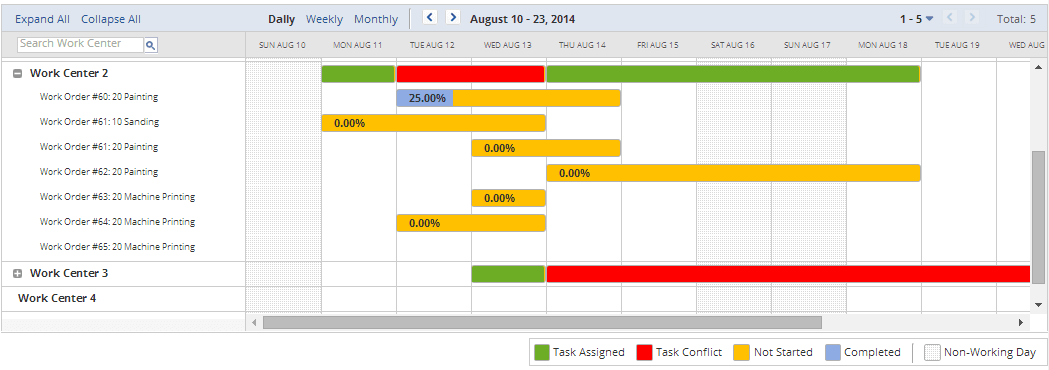Click the August 10 - 23, 2014 date label

(522, 19)
